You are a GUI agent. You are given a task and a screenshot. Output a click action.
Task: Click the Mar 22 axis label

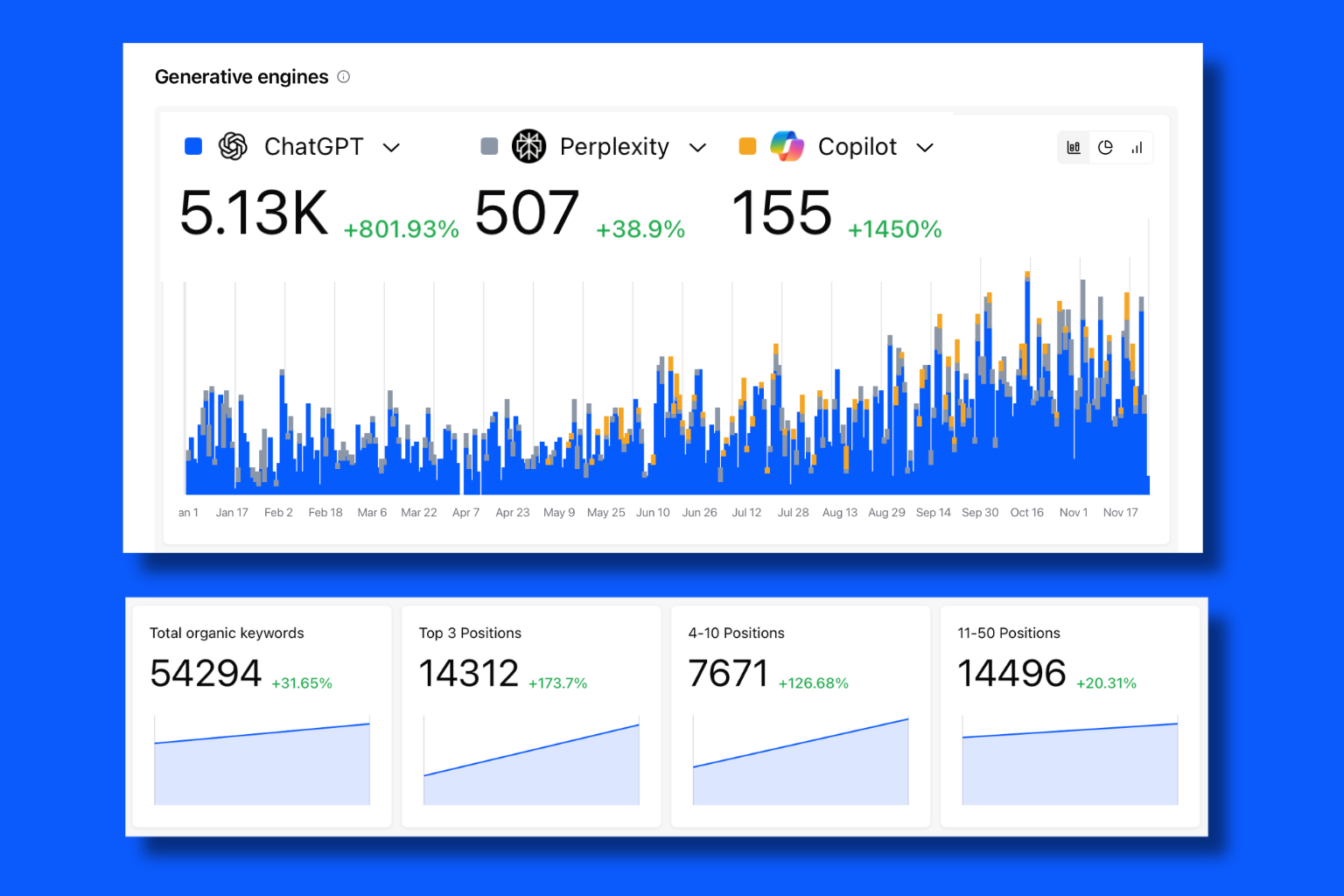coord(419,513)
